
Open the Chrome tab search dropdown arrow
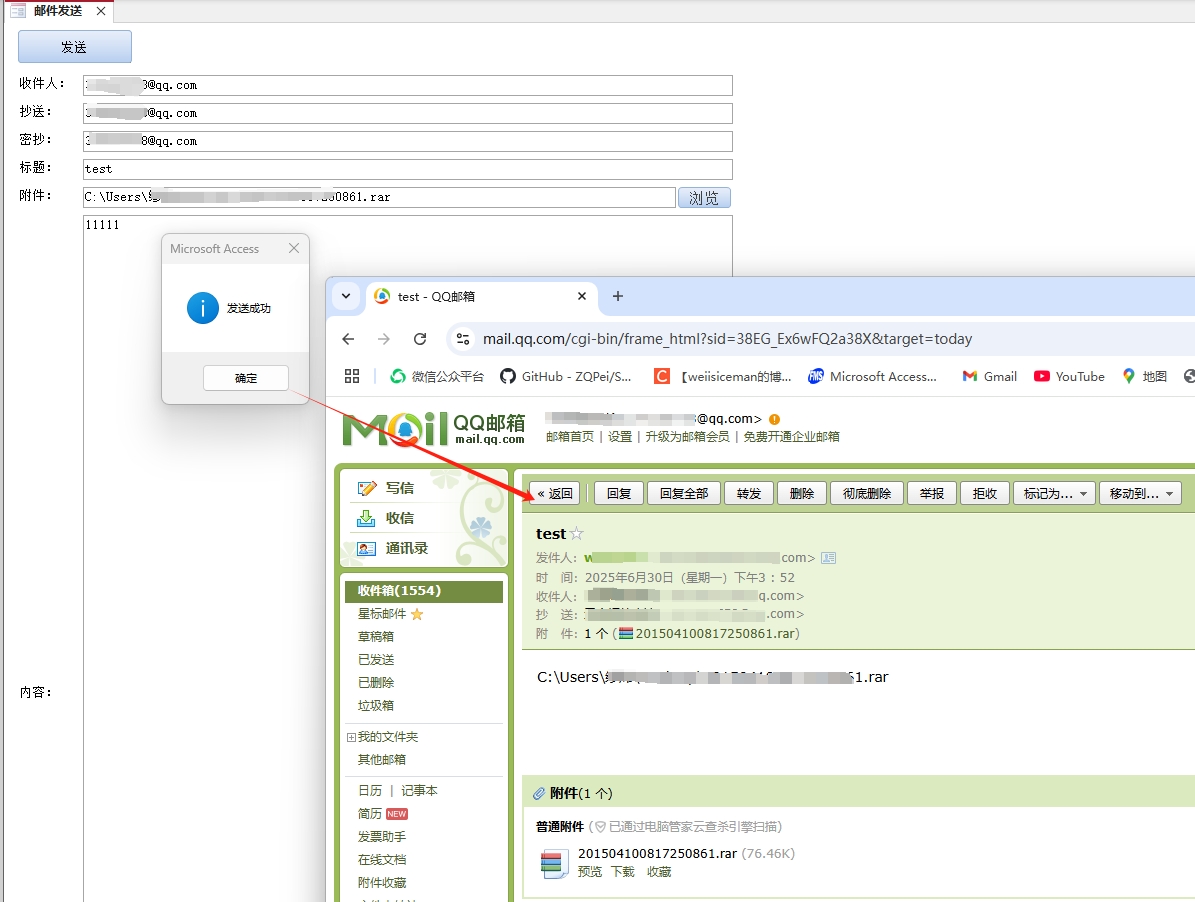point(346,296)
